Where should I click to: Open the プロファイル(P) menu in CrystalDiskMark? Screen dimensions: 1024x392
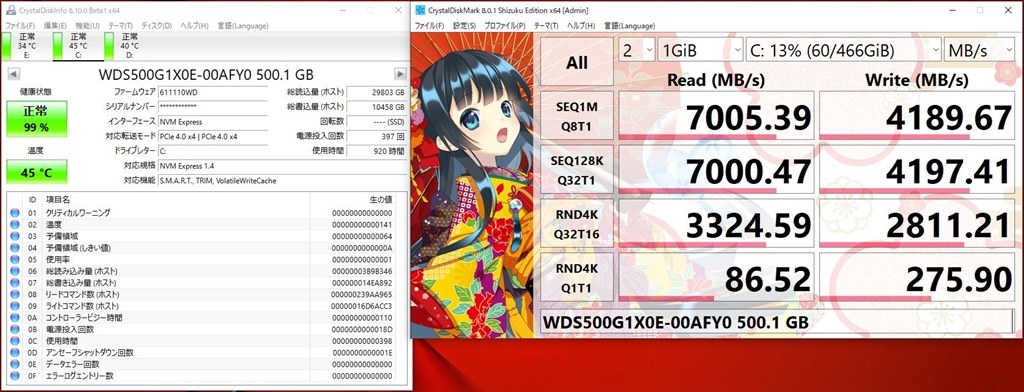(504, 25)
